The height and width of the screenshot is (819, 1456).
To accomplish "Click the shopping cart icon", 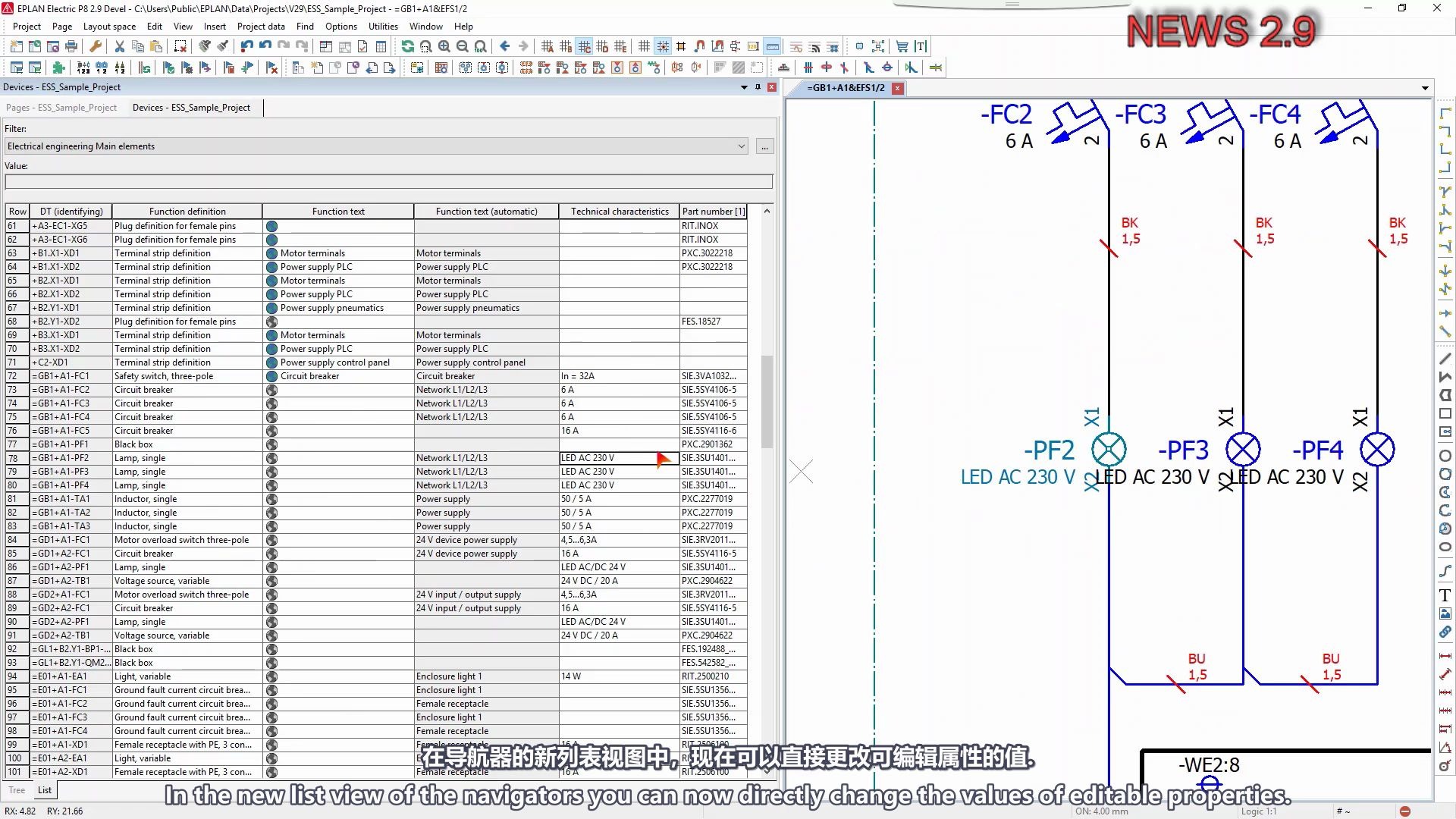I will [x=902, y=46].
